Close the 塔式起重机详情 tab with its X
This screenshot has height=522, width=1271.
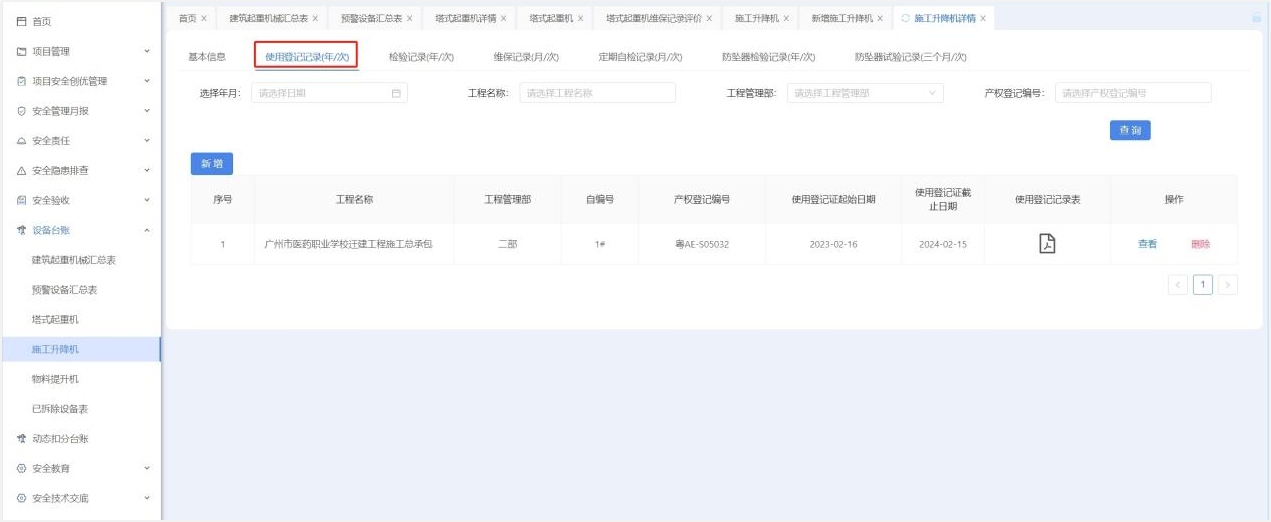click(503, 18)
